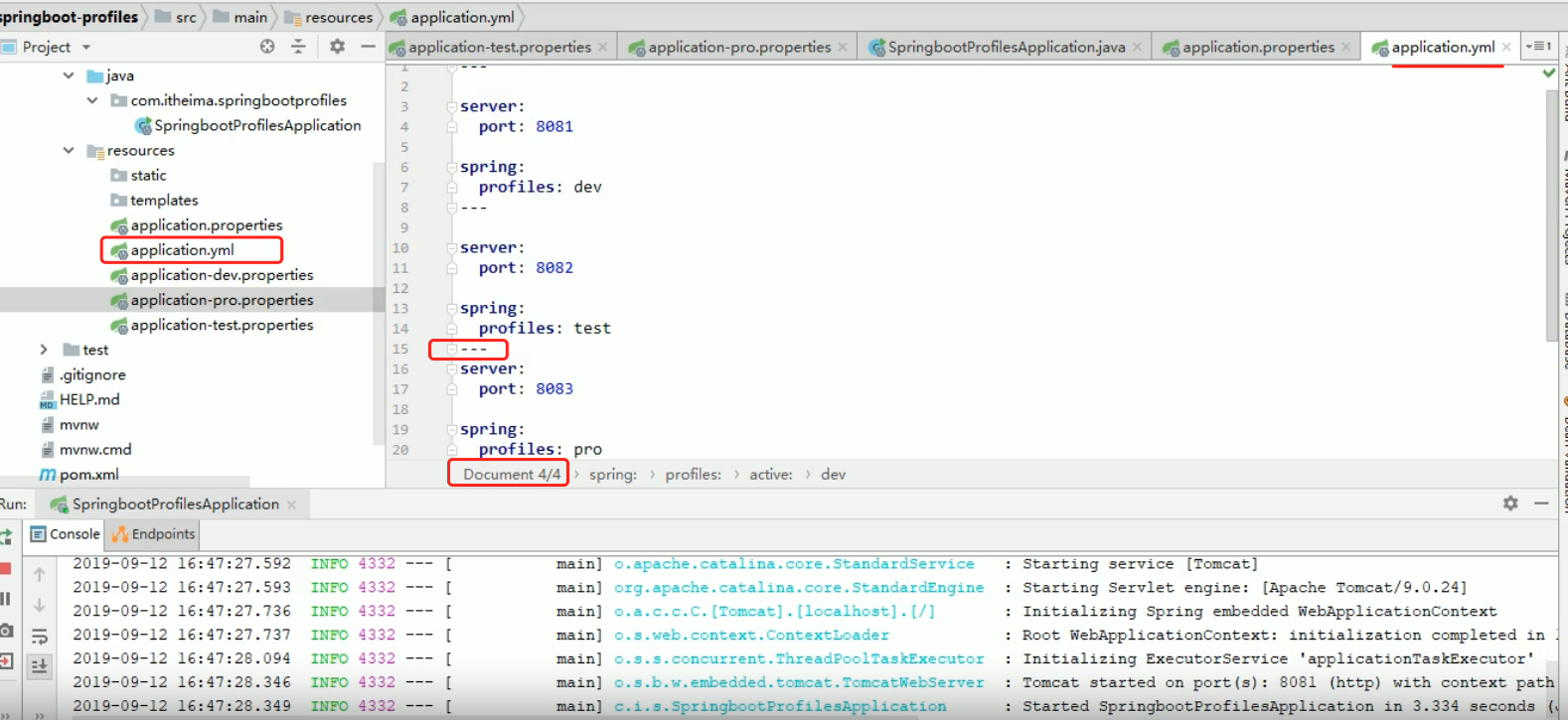Switch to application-pro.properties tab

click(739, 47)
